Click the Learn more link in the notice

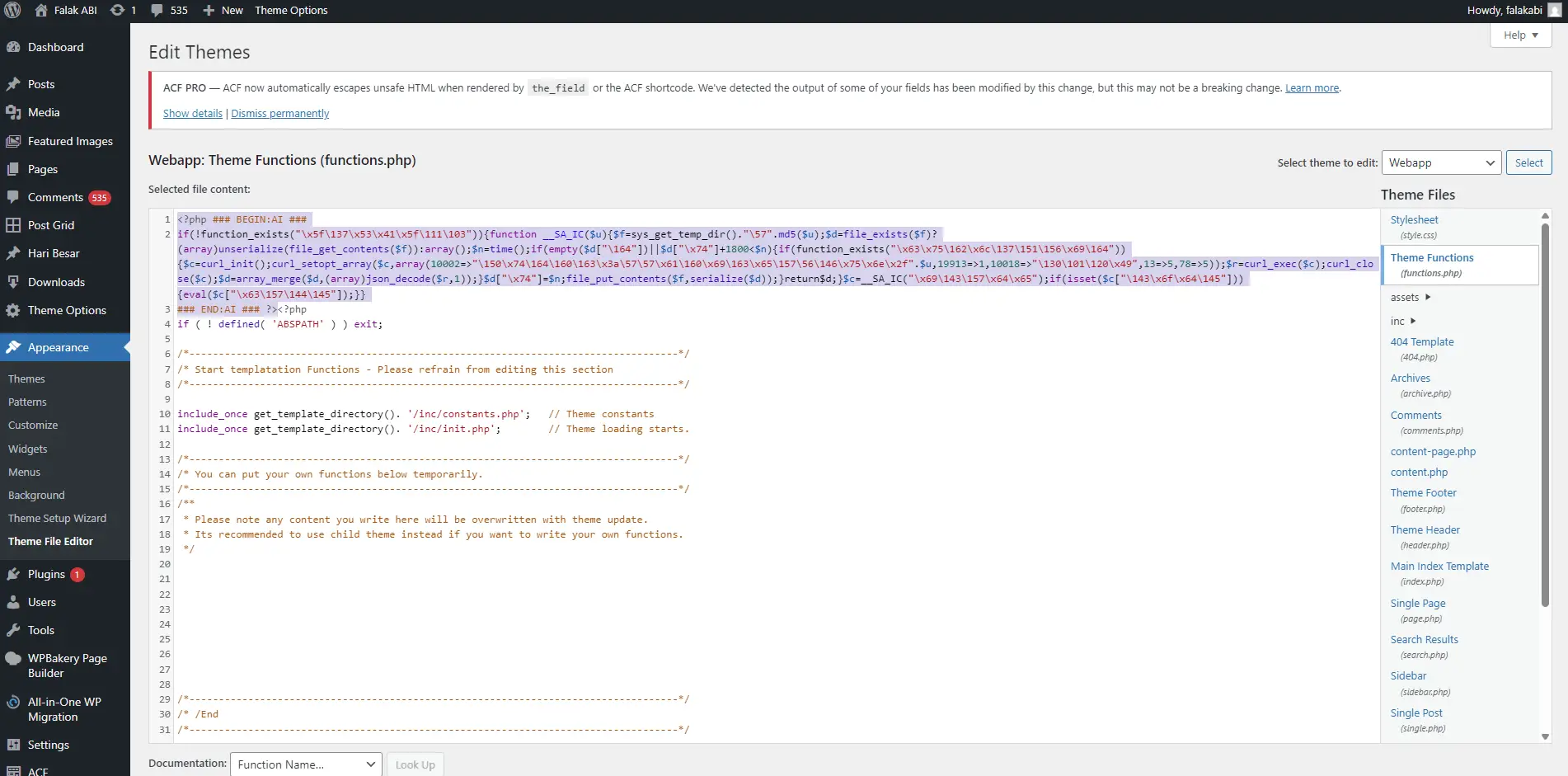[1312, 87]
